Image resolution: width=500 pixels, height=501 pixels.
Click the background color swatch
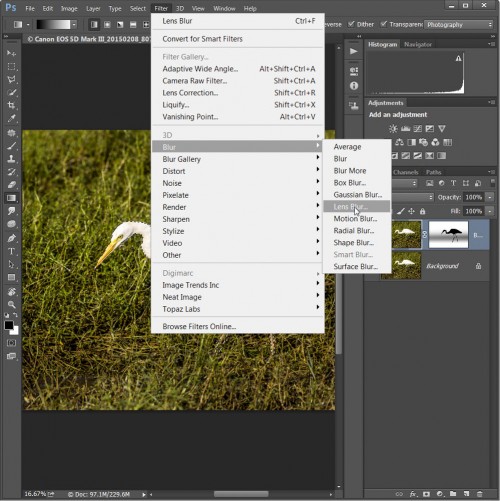click(15, 331)
